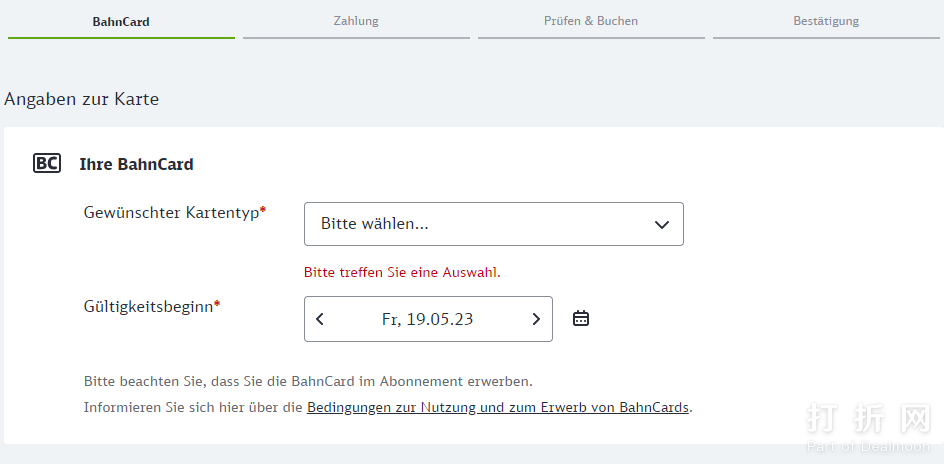Screen dimensions: 944x464
Task: Click the Gültigkeitsbeginn label
Action: point(151,306)
